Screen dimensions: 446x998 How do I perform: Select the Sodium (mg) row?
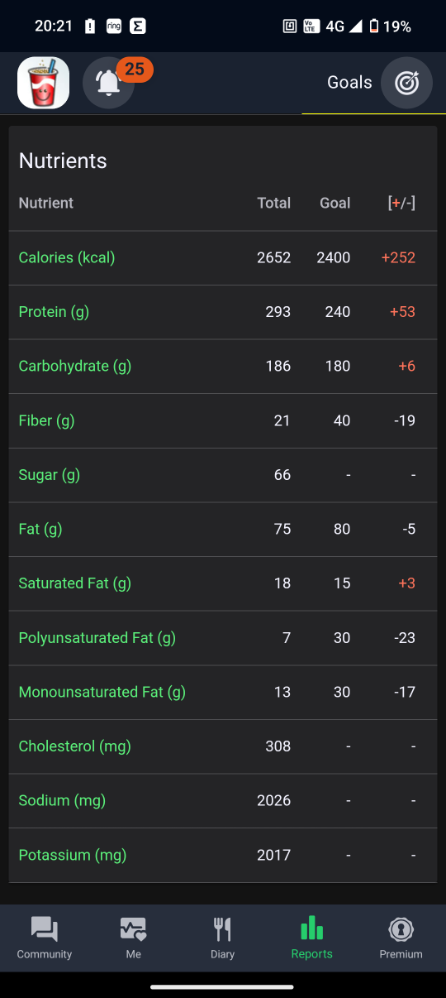tap(223, 801)
